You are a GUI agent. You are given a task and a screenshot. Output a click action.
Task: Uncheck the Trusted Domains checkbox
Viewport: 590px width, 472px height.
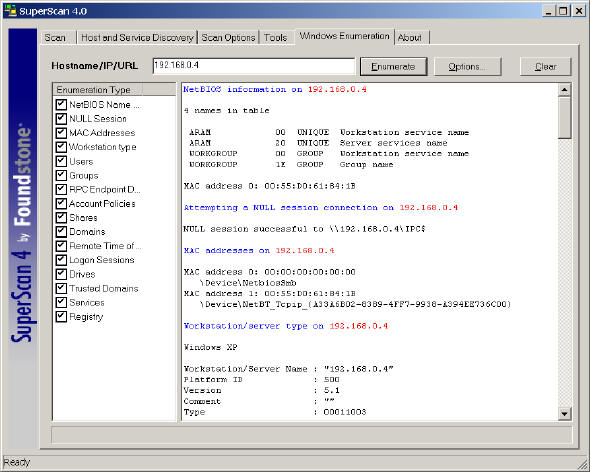coord(61,288)
